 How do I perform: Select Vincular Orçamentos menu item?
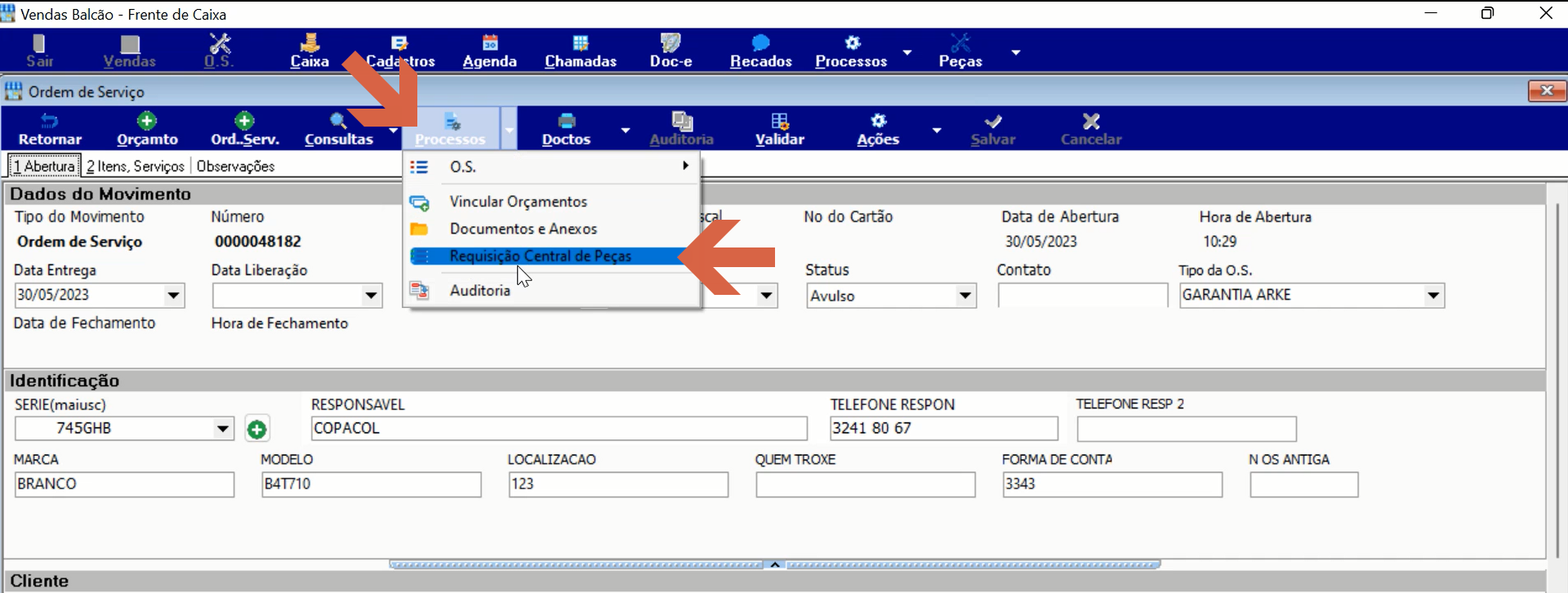click(551, 202)
